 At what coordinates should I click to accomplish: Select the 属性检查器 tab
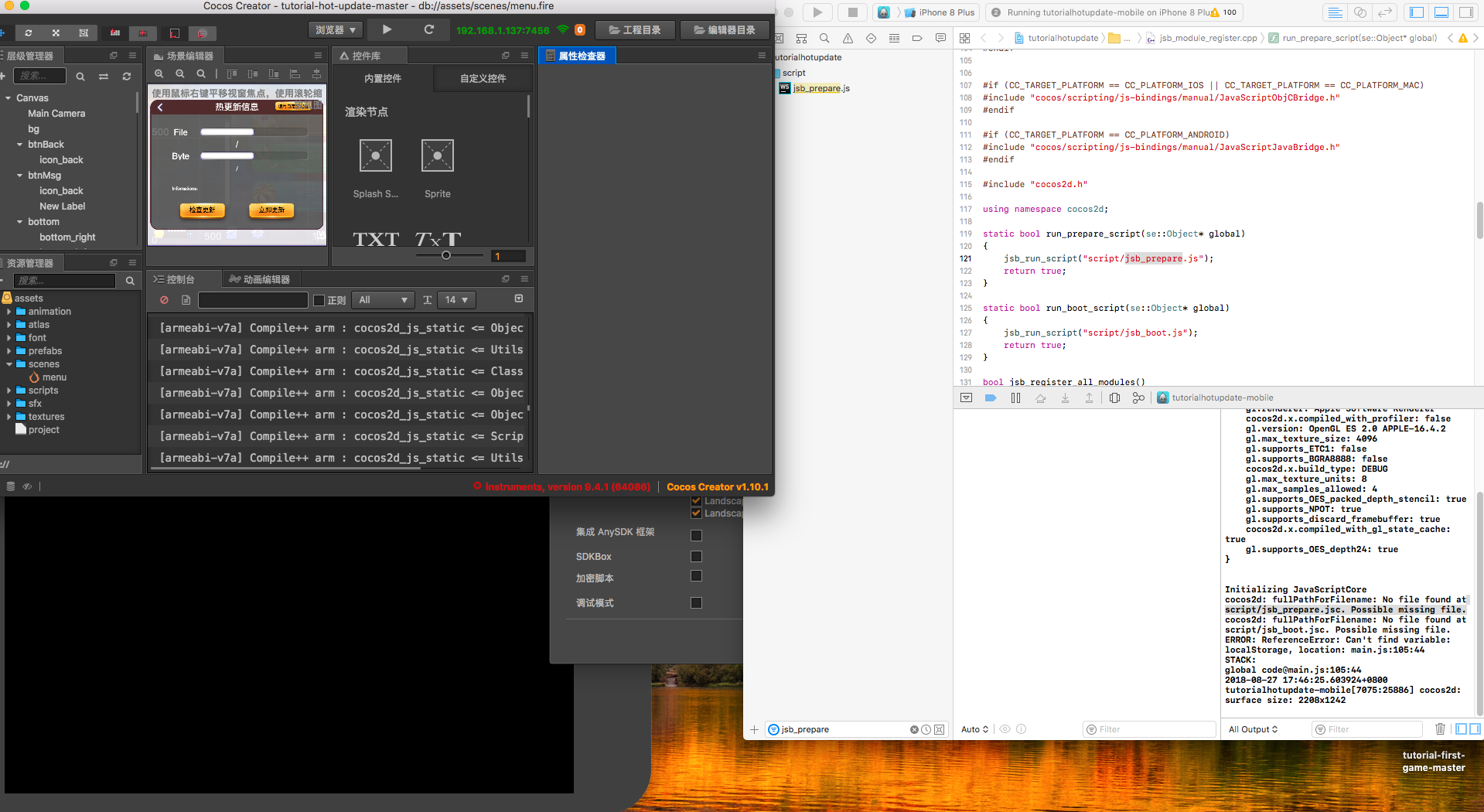tap(576, 56)
